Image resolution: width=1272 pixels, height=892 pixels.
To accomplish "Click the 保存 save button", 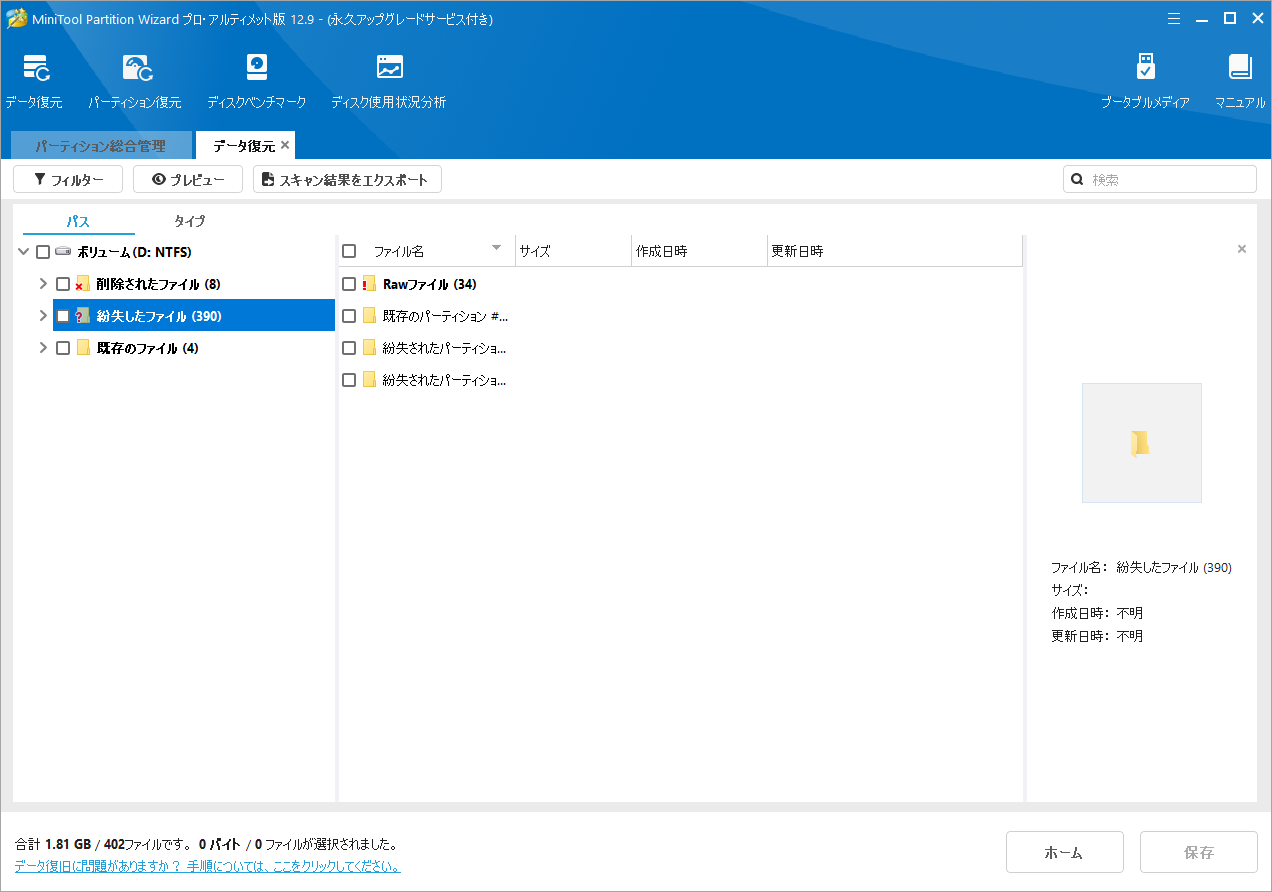I will pyautogui.click(x=1199, y=852).
